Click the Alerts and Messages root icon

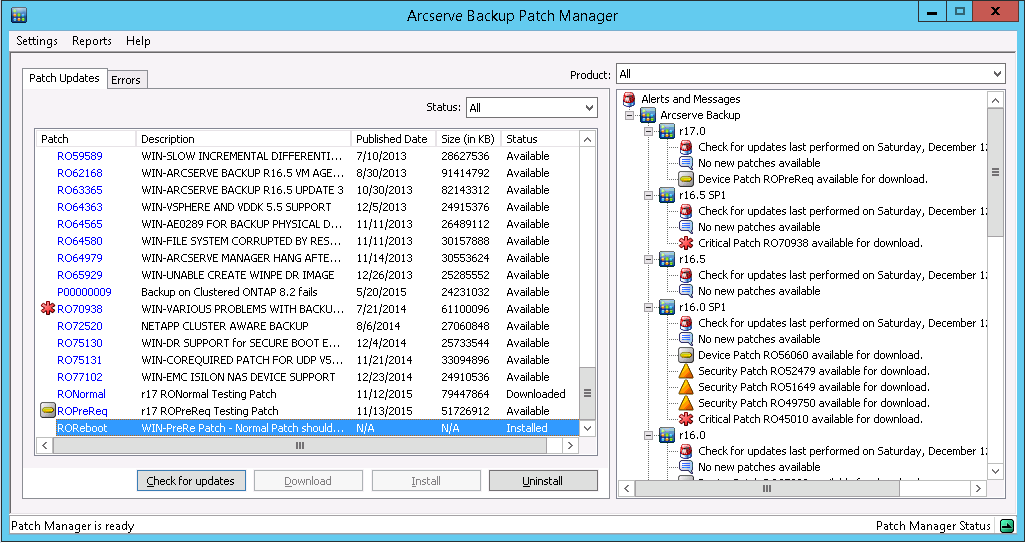629,99
